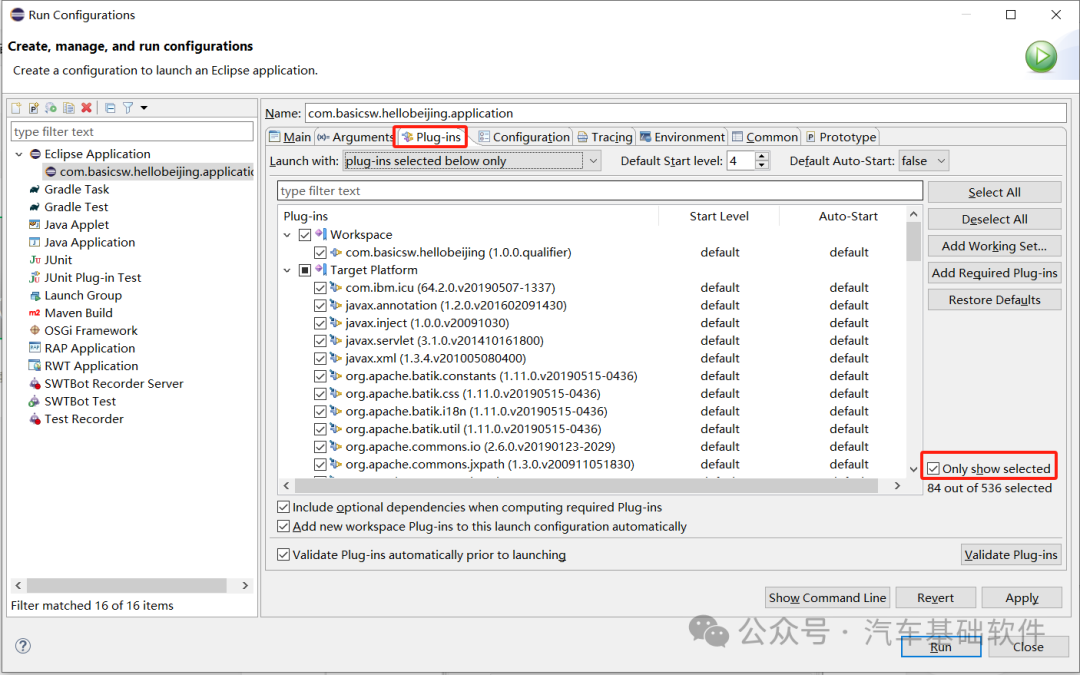Open Default Auto-Start dropdown
1080x675 pixels.
click(924, 160)
